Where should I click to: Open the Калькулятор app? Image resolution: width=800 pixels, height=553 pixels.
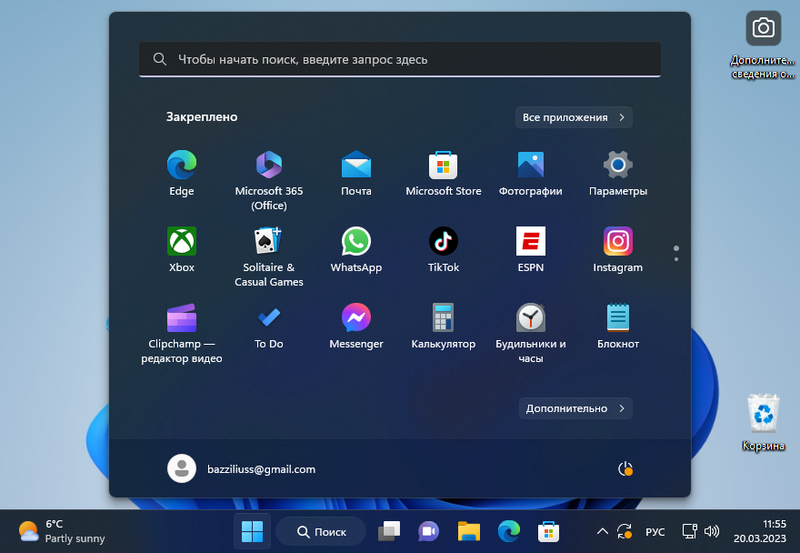click(x=443, y=326)
